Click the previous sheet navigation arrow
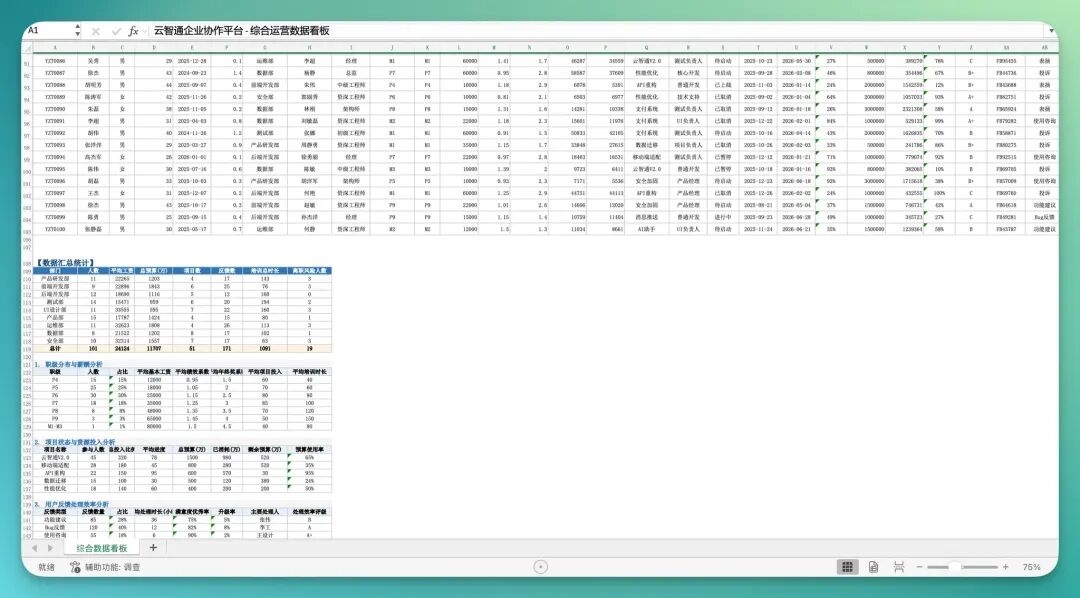1080x598 pixels. coord(34,548)
